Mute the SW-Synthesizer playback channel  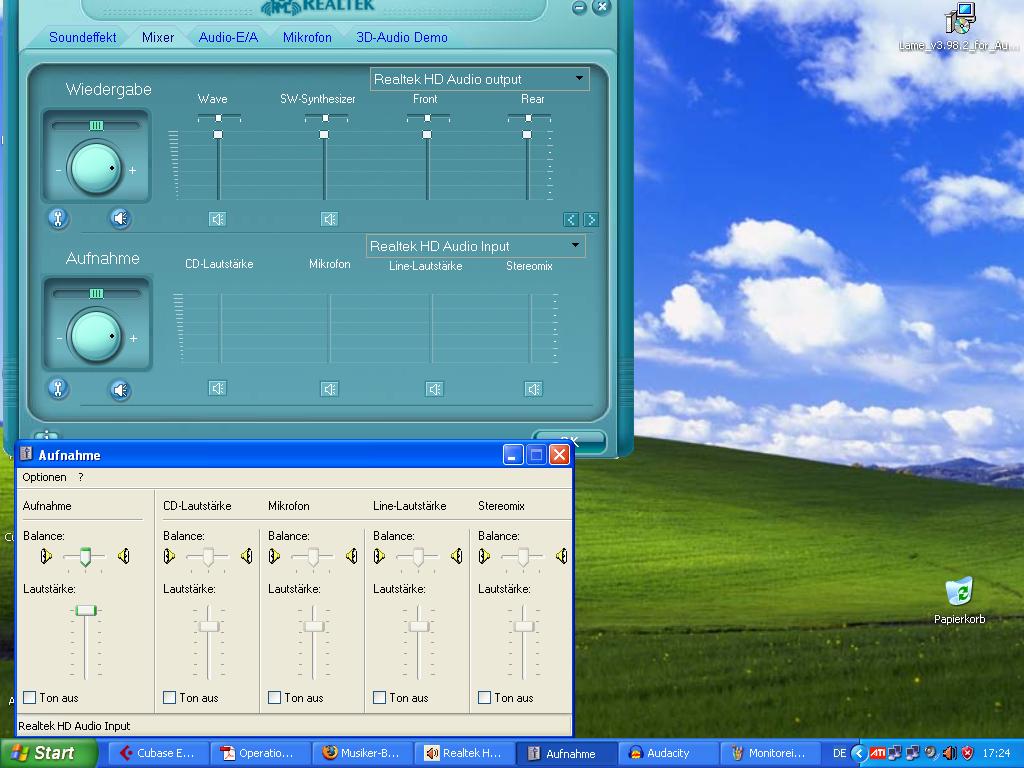click(330, 219)
